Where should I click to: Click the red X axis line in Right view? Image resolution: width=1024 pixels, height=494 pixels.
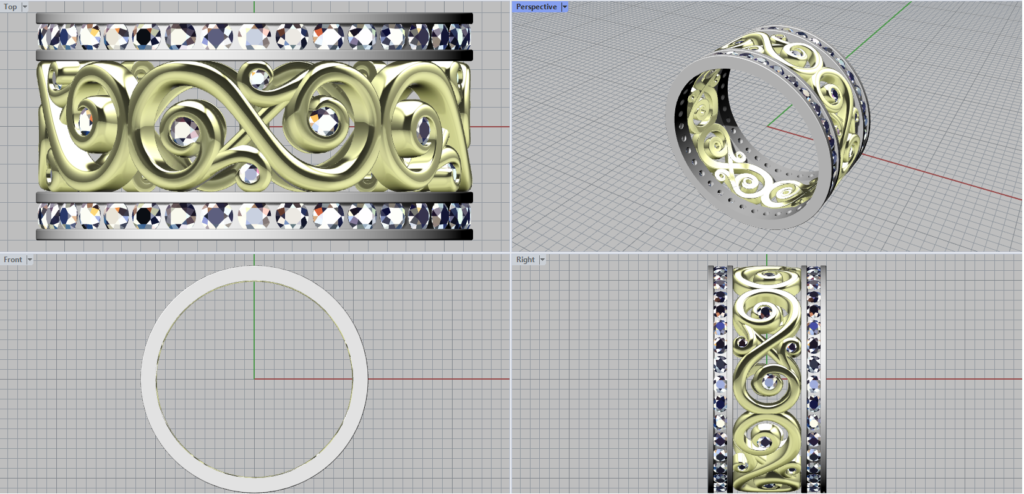[920, 379]
